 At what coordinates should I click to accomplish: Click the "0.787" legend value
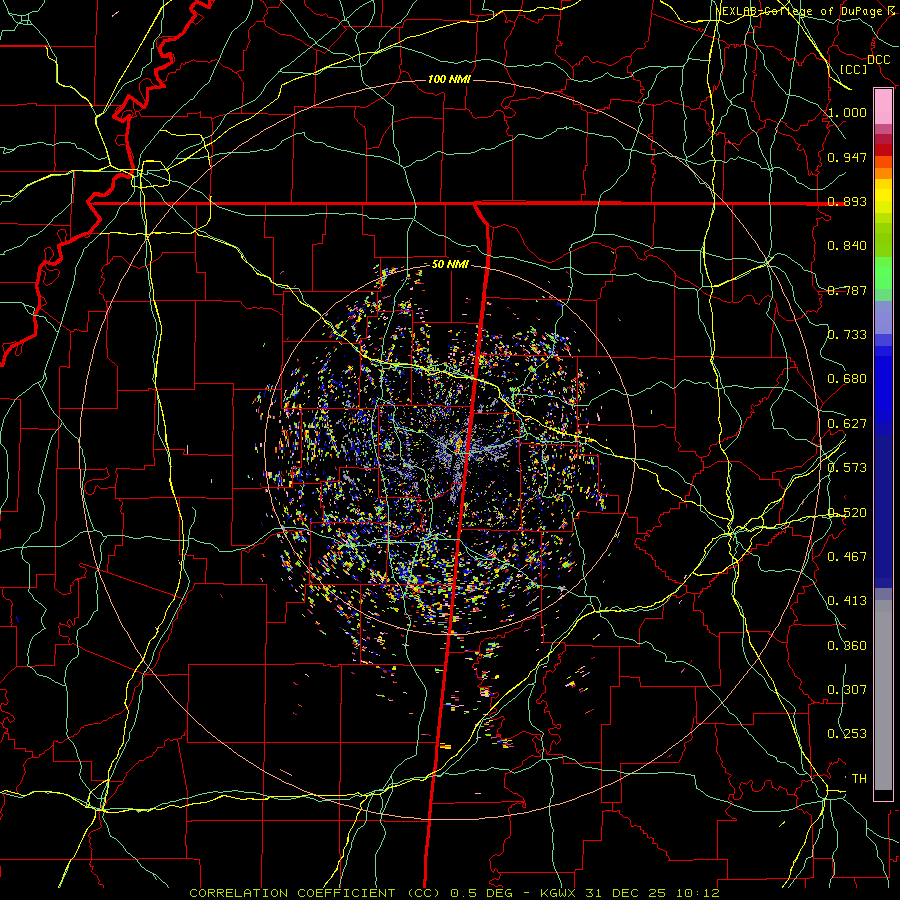pyautogui.click(x=847, y=290)
